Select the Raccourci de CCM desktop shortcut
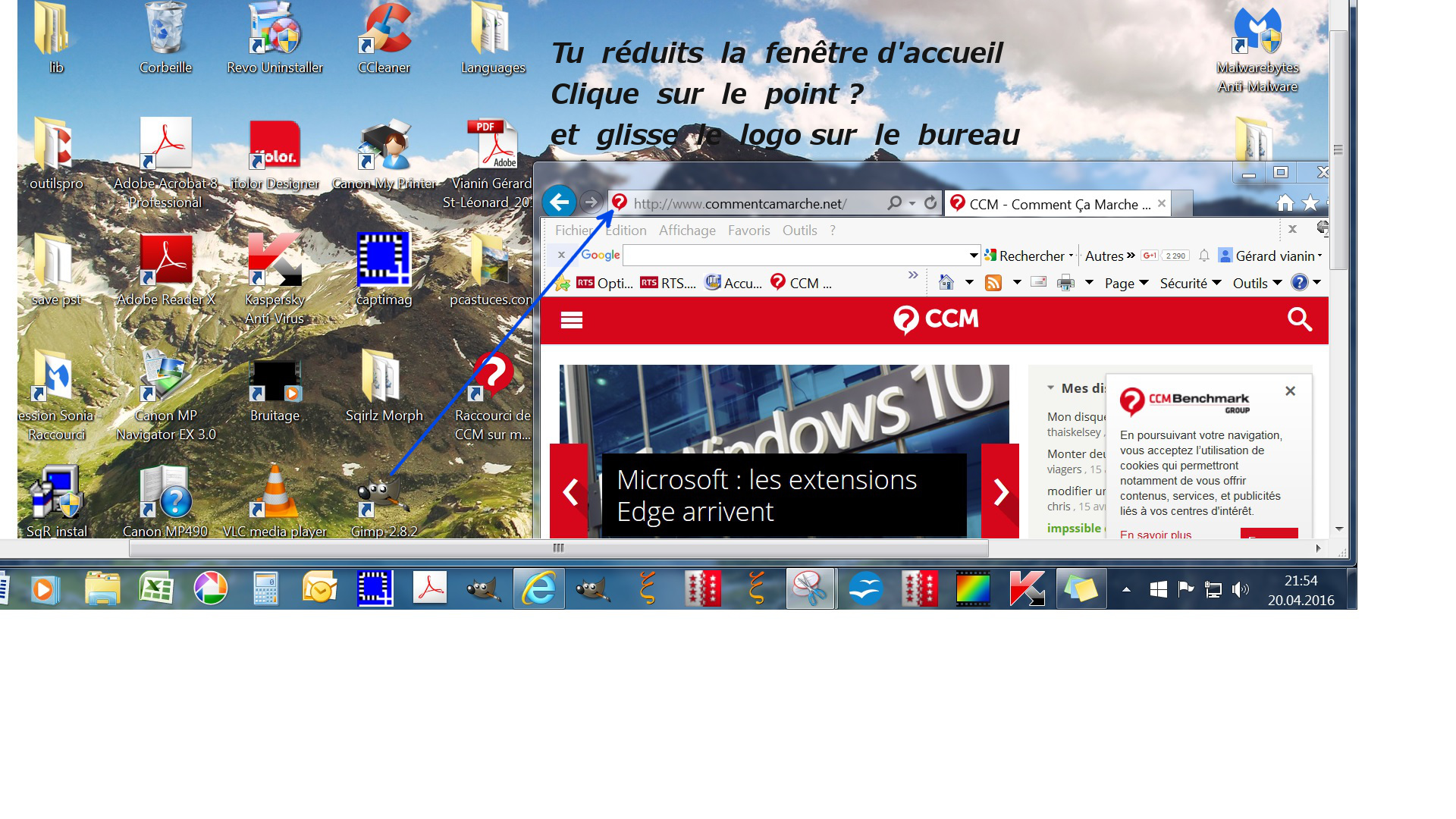Viewport: 1456px width, 819px height. [x=492, y=397]
